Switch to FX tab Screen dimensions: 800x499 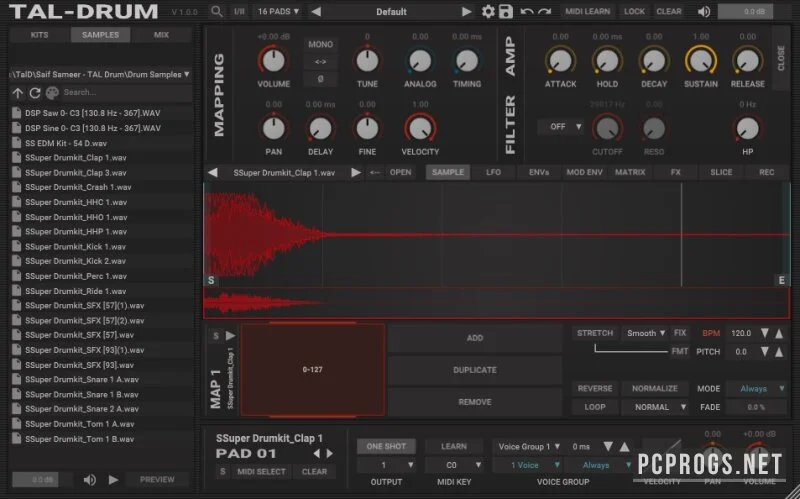coord(676,172)
